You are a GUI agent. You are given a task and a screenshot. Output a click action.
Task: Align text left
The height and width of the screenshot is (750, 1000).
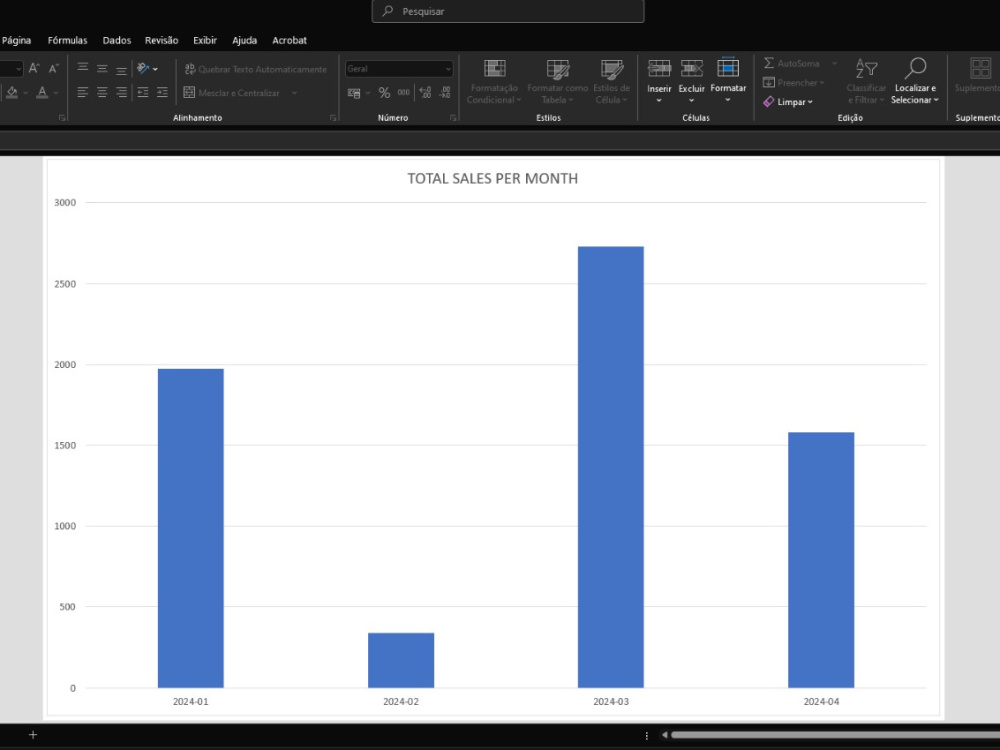(x=83, y=92)
